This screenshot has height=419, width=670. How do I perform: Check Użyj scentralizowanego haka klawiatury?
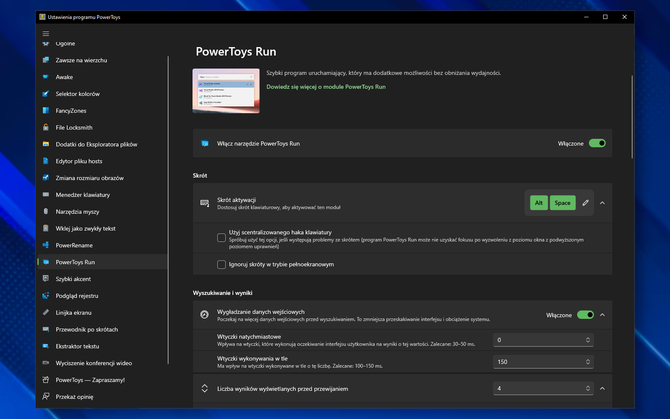[221, 237]
